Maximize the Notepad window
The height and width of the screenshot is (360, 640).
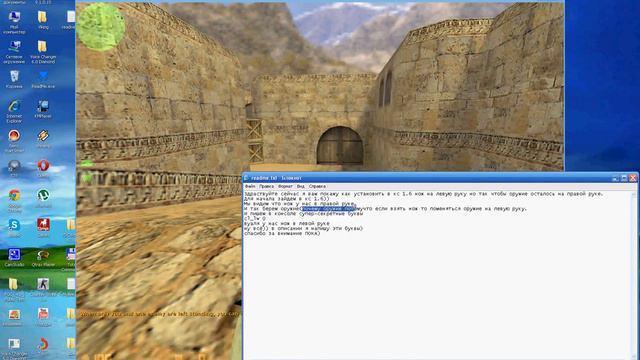pyautogui.click(x=624, y=178)
